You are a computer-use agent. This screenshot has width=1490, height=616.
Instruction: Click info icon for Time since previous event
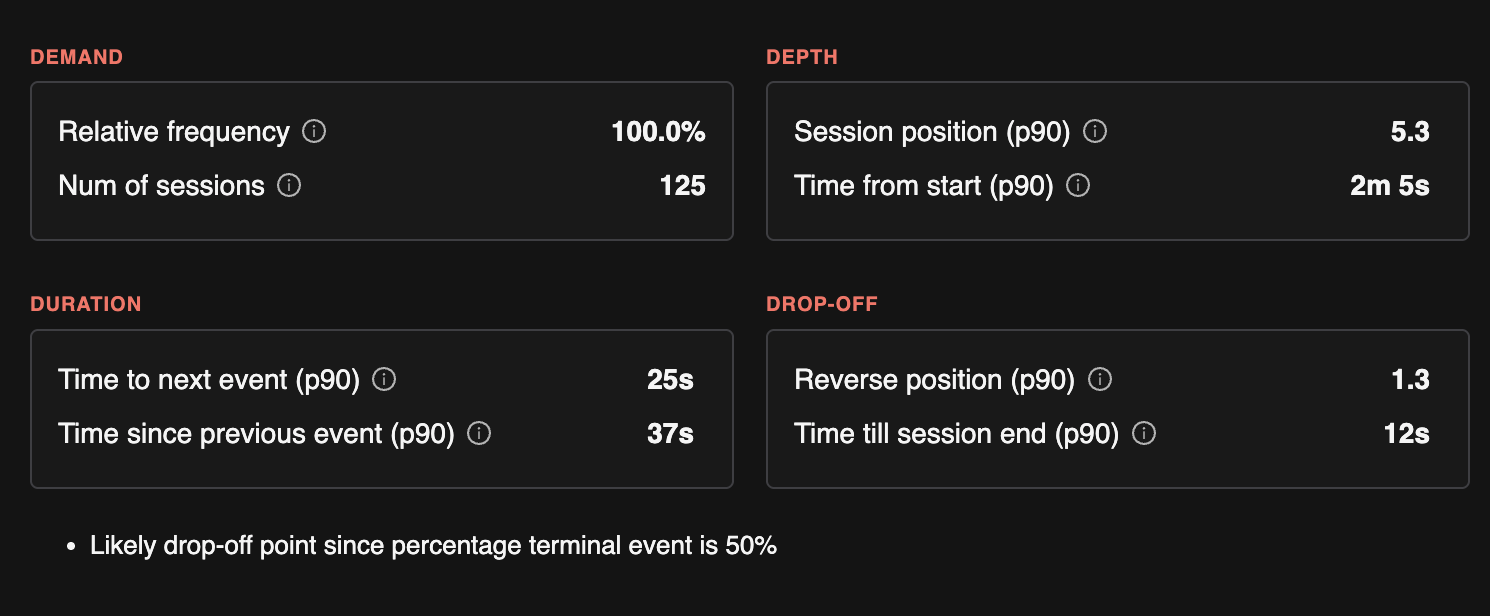coord(478,433)
